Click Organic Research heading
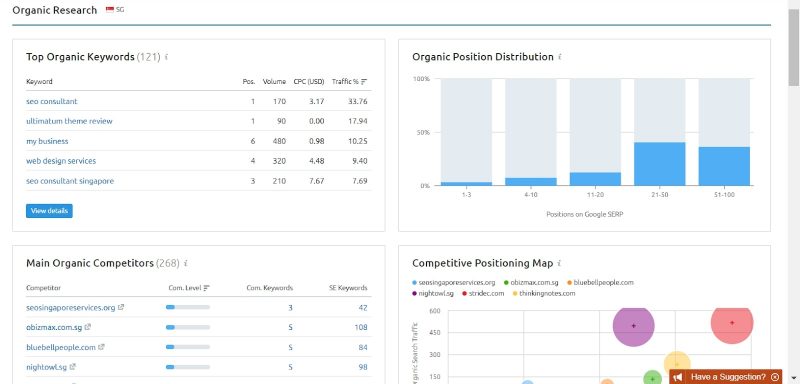This screenshot has height=384, width=800. (x=55, y=10)
